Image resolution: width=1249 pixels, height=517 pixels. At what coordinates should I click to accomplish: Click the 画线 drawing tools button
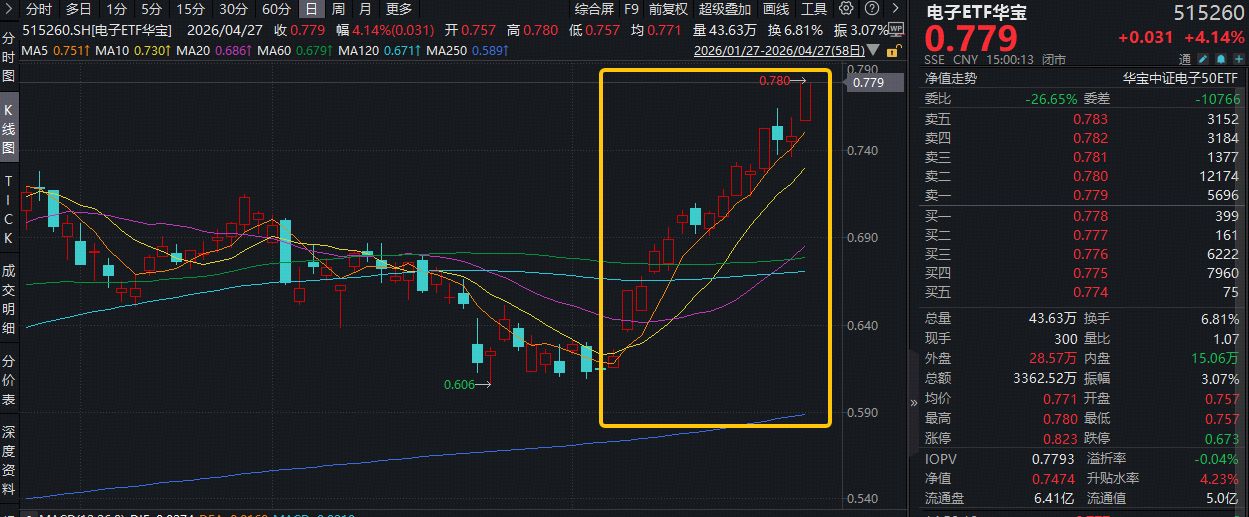pyautogui.click(x=775, y=9)
